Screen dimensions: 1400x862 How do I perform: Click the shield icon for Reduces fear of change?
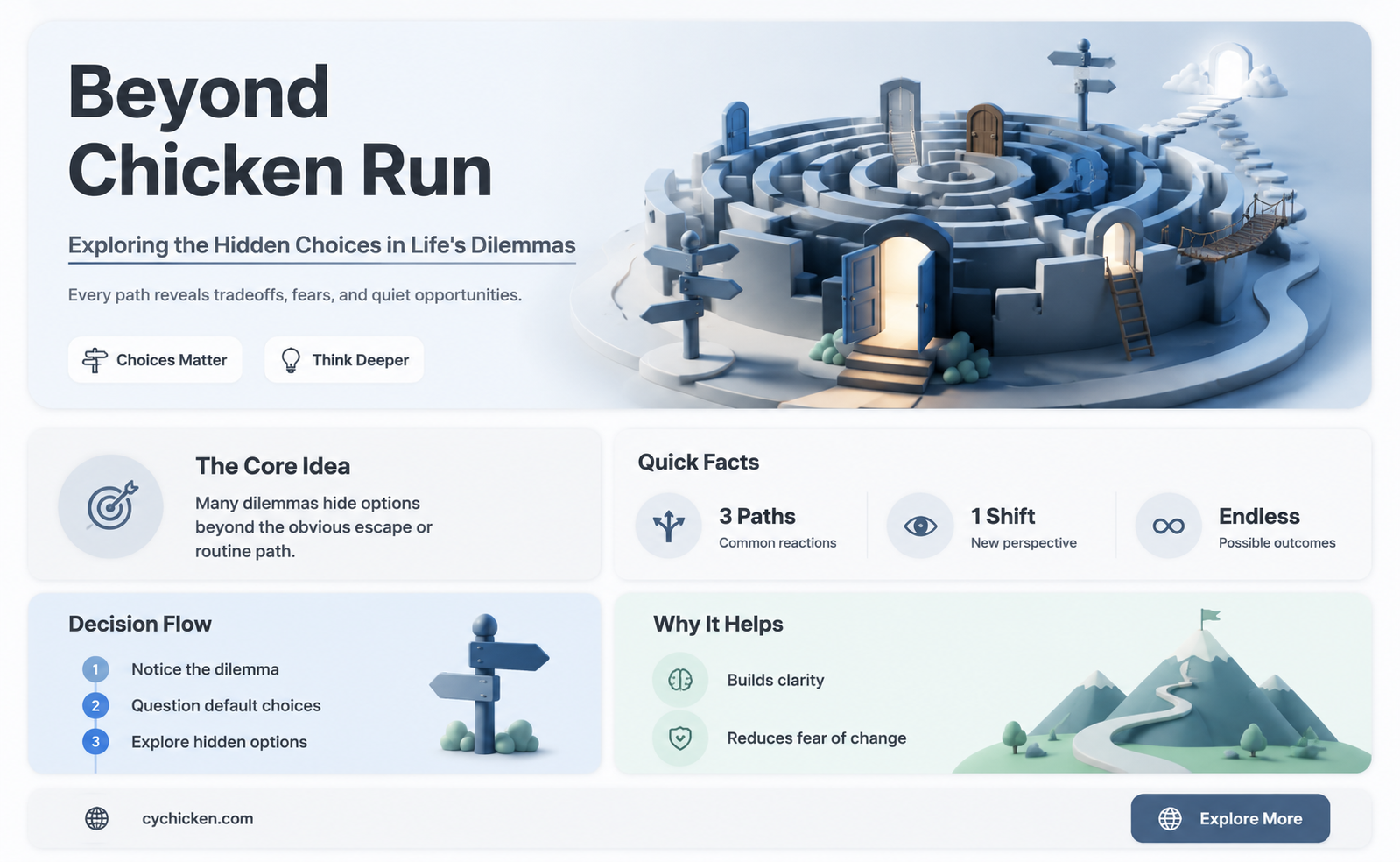[x=680, y=738]
